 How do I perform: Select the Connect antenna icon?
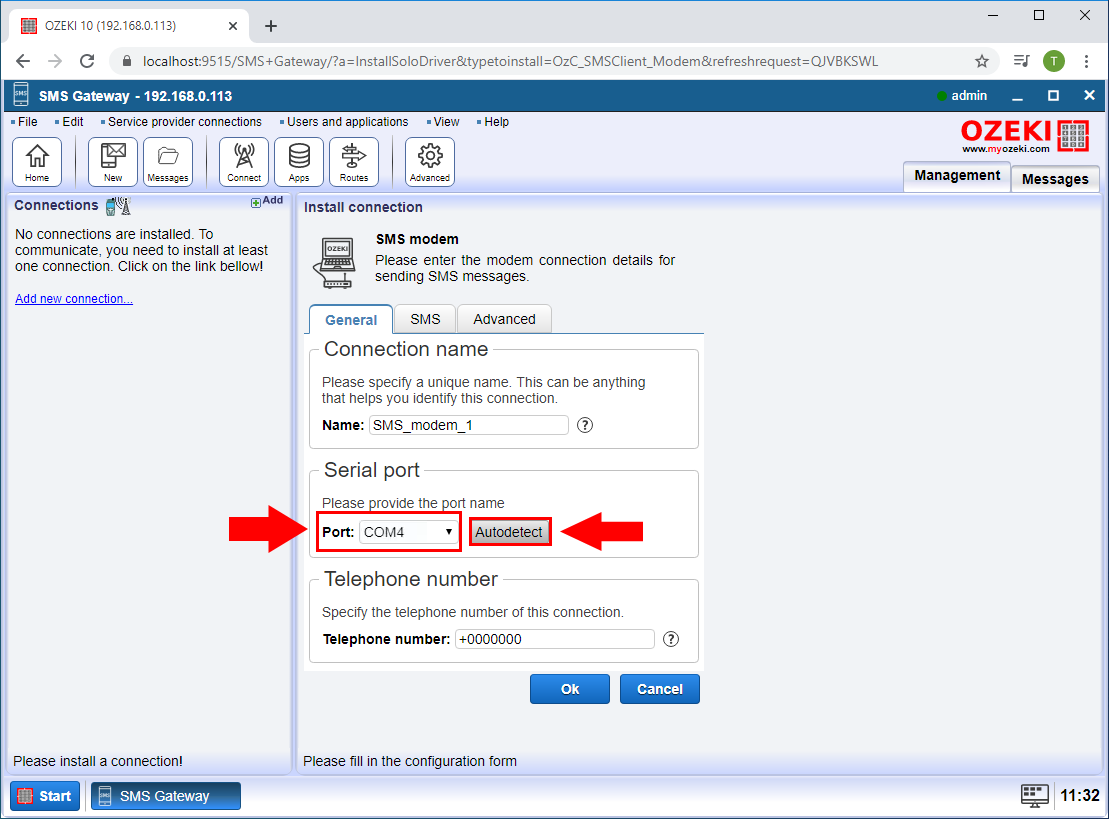pos(243,161)
